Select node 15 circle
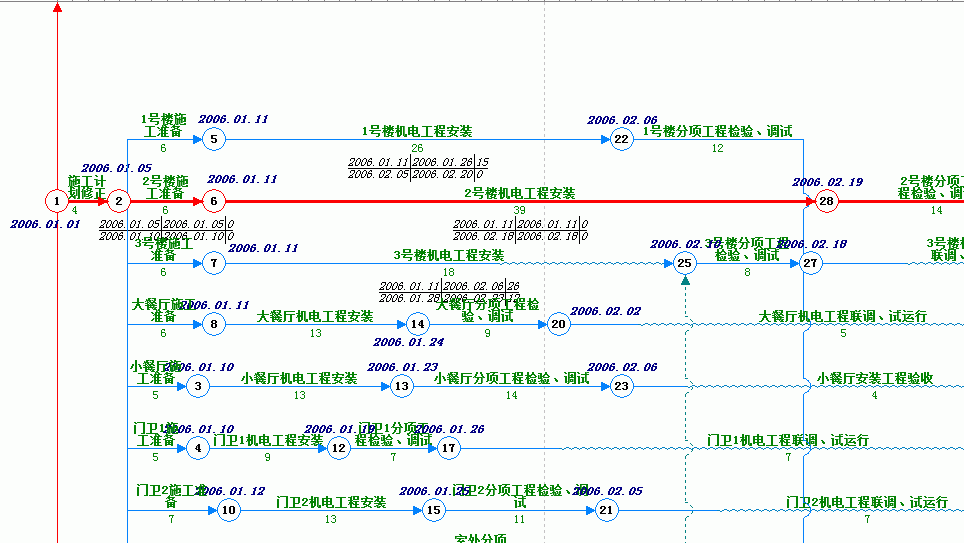This screenshot has height=543, width=964. (x=433, y=510)
